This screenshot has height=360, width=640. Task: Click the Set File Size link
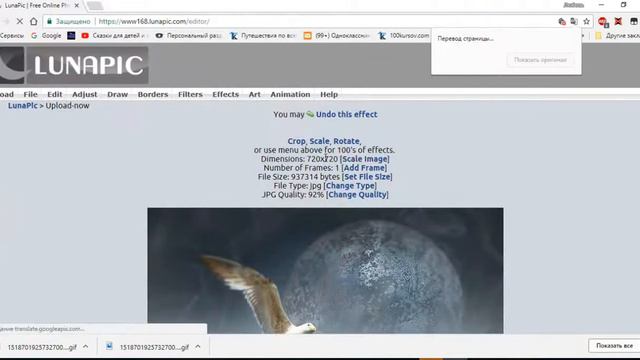[x=367, y=177]
